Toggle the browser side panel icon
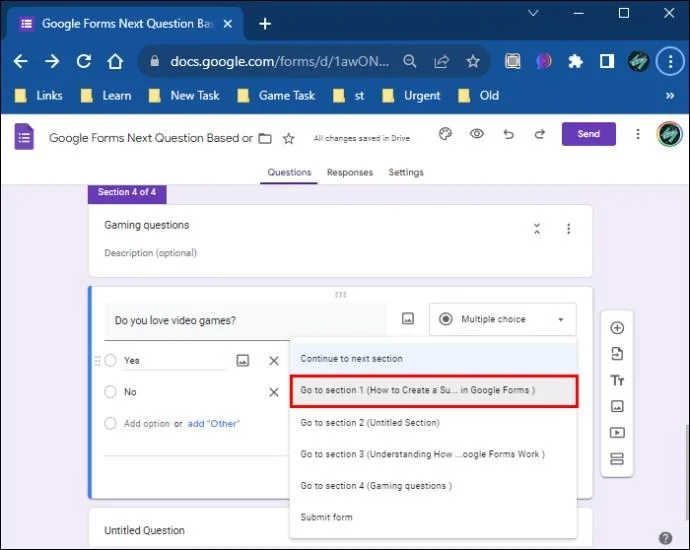The width and height of the screenshot is (690, 550). point(607,61)
